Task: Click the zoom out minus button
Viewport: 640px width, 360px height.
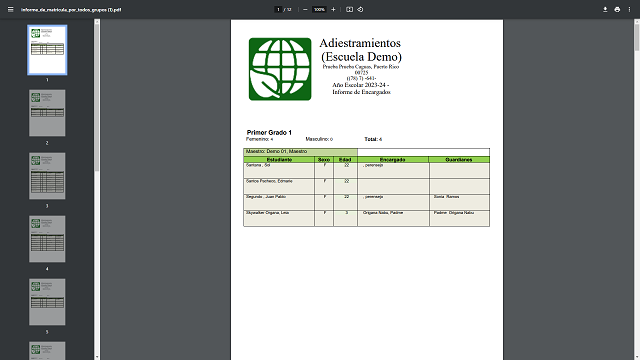Action: 305,9
